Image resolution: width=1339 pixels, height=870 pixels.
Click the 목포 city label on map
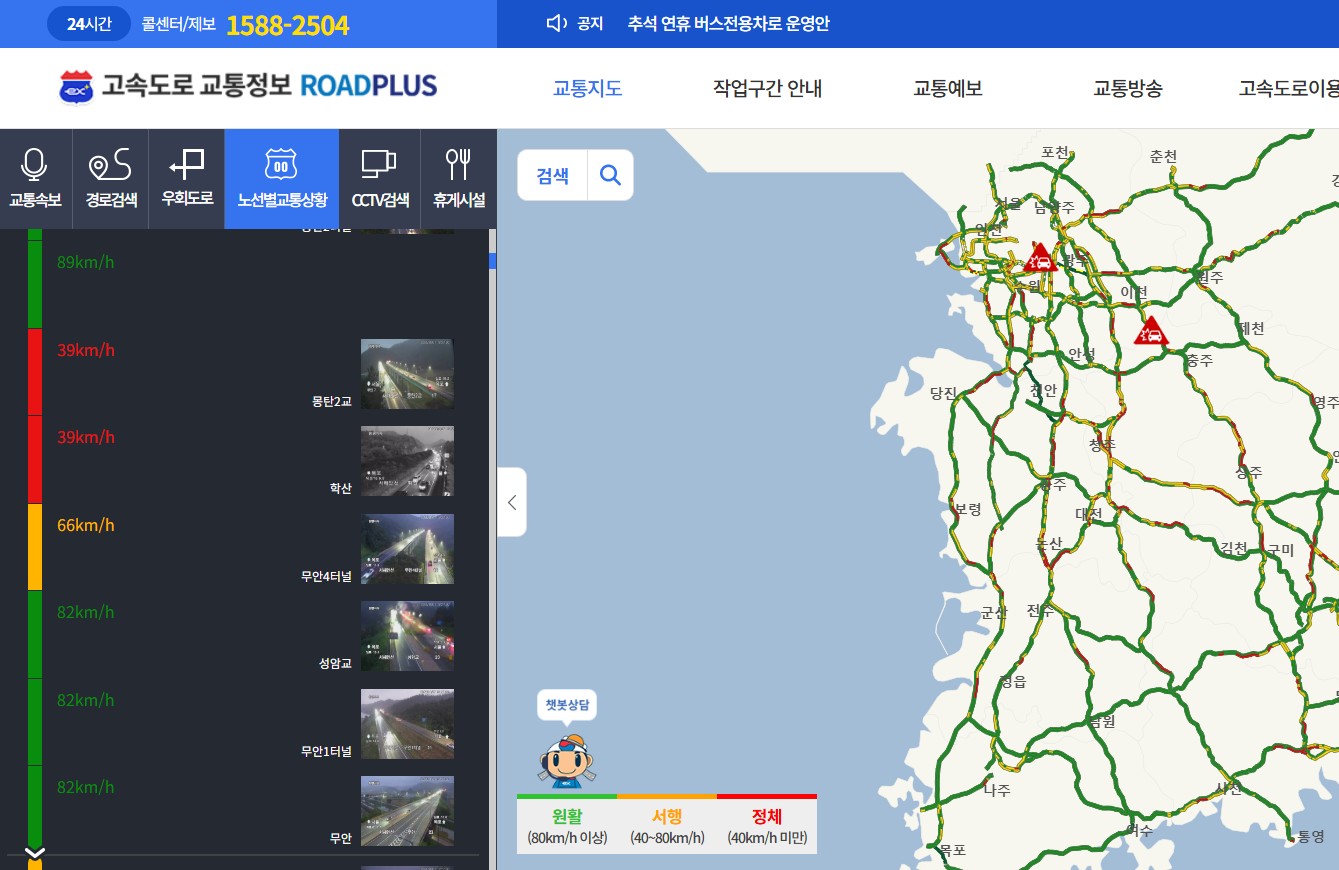[x=952, y=850]
